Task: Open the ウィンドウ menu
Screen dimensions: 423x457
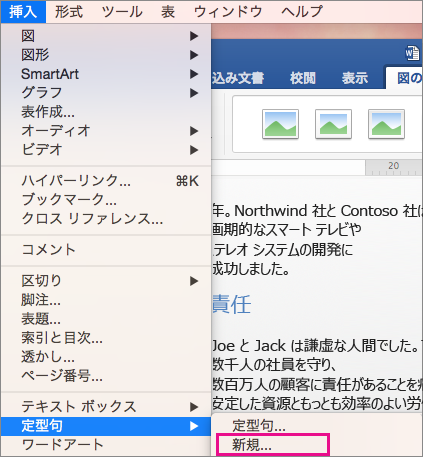Action: (228, 12)
